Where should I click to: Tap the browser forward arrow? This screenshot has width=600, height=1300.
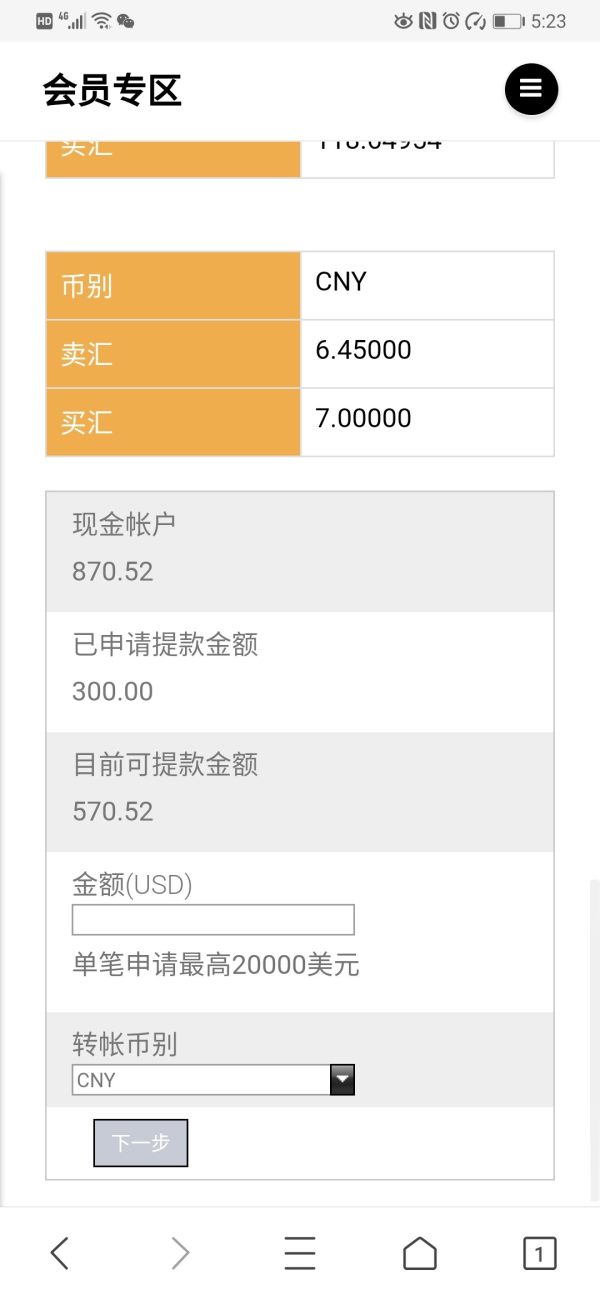(180, 1252)
